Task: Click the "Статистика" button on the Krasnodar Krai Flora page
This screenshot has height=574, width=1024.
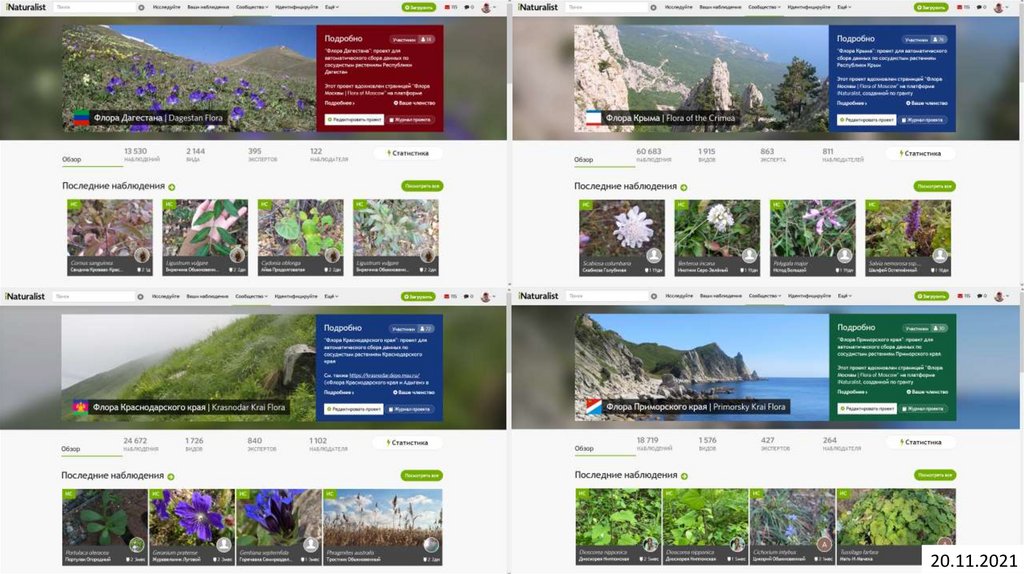Action: point(409,442)
